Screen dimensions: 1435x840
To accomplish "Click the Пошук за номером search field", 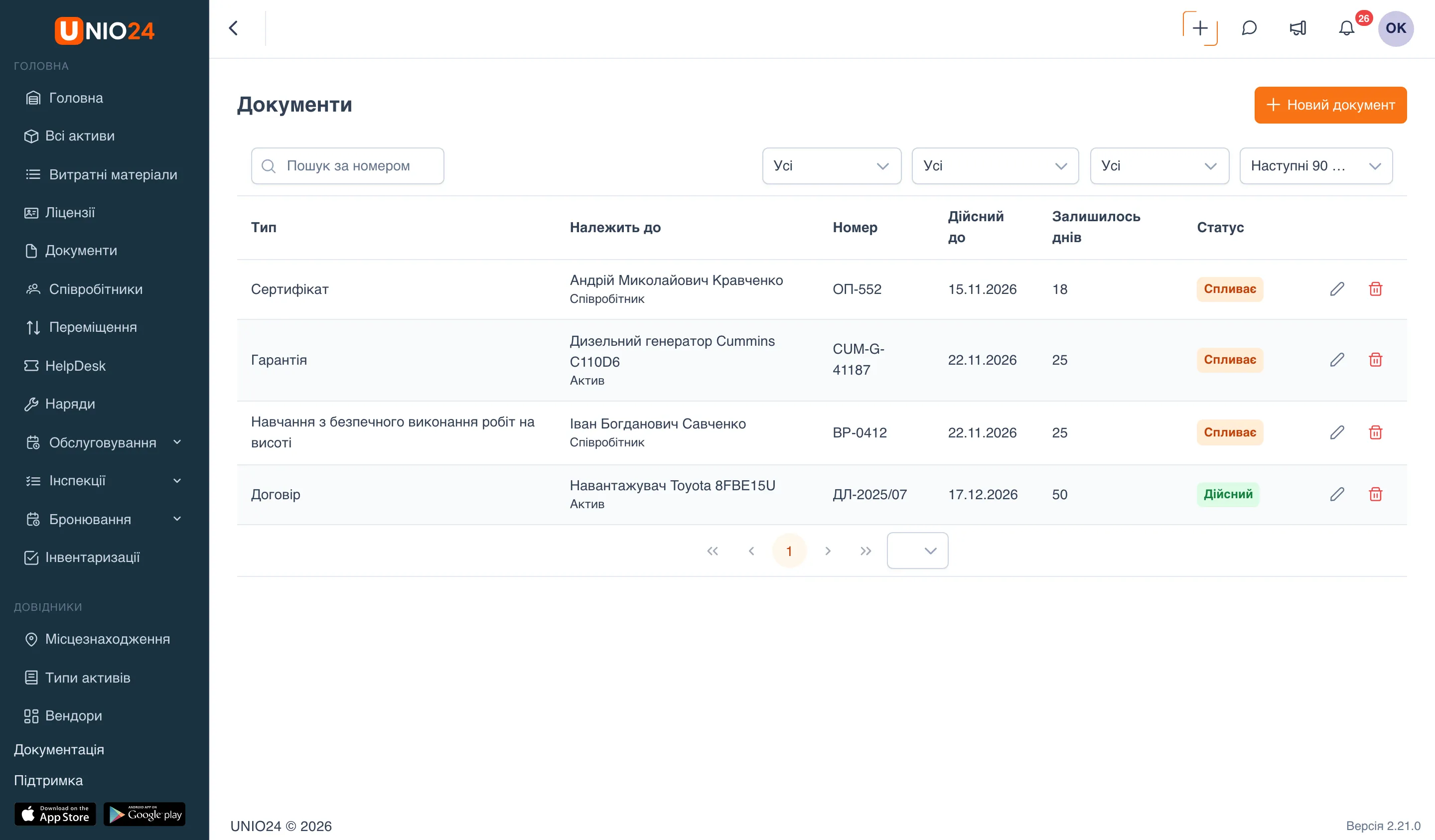I will 347,166.
